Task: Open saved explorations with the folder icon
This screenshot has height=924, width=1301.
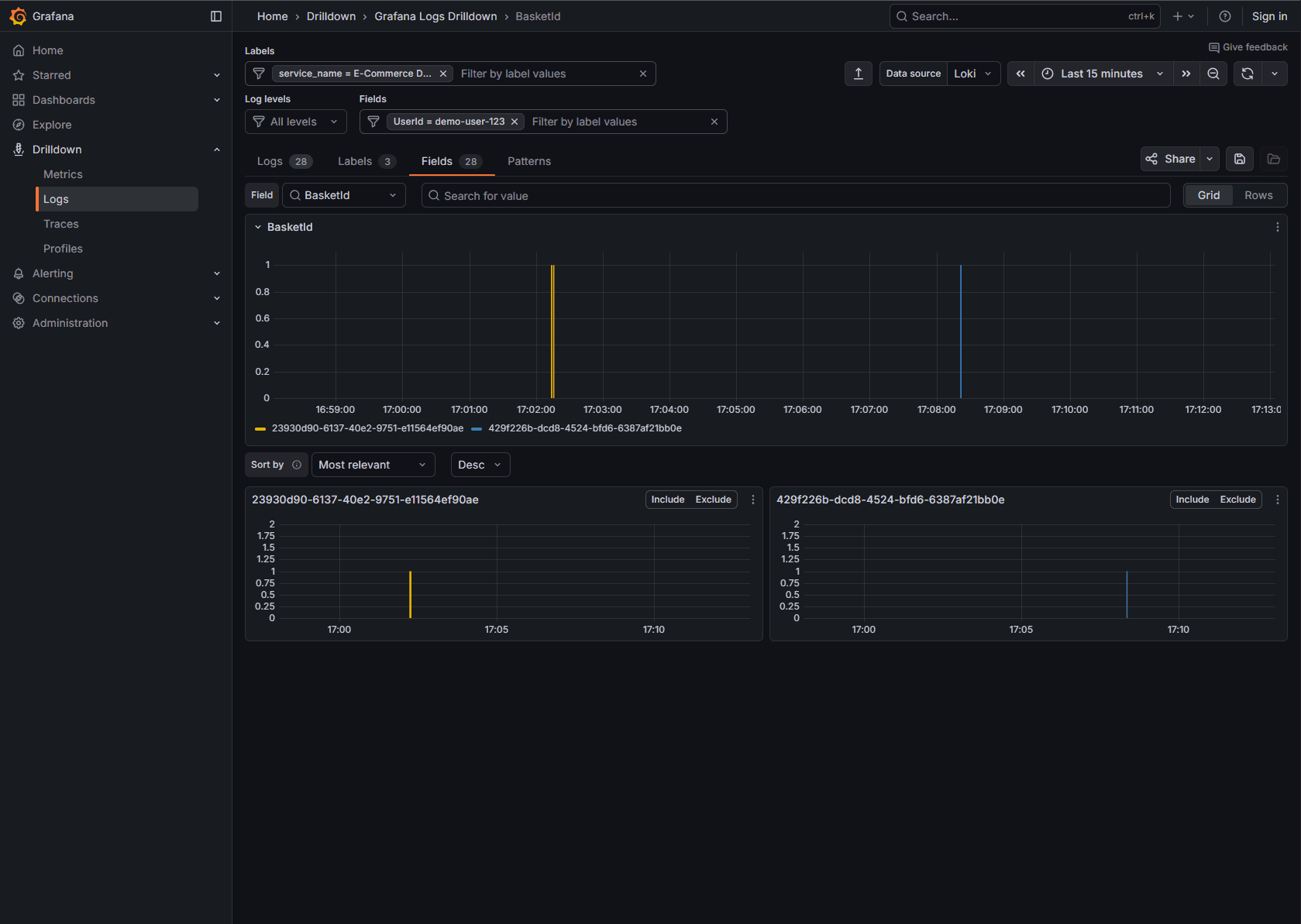Action: pos(1274,158)
